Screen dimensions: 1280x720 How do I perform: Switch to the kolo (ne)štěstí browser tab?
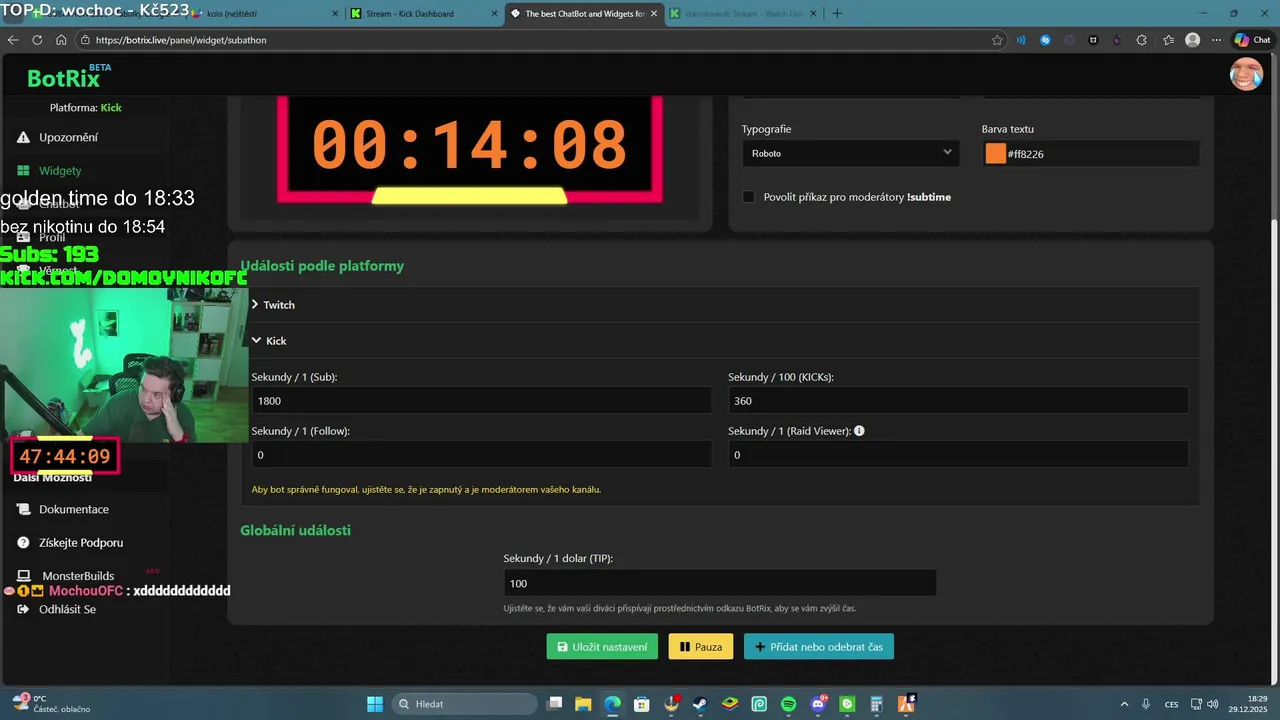262,14
